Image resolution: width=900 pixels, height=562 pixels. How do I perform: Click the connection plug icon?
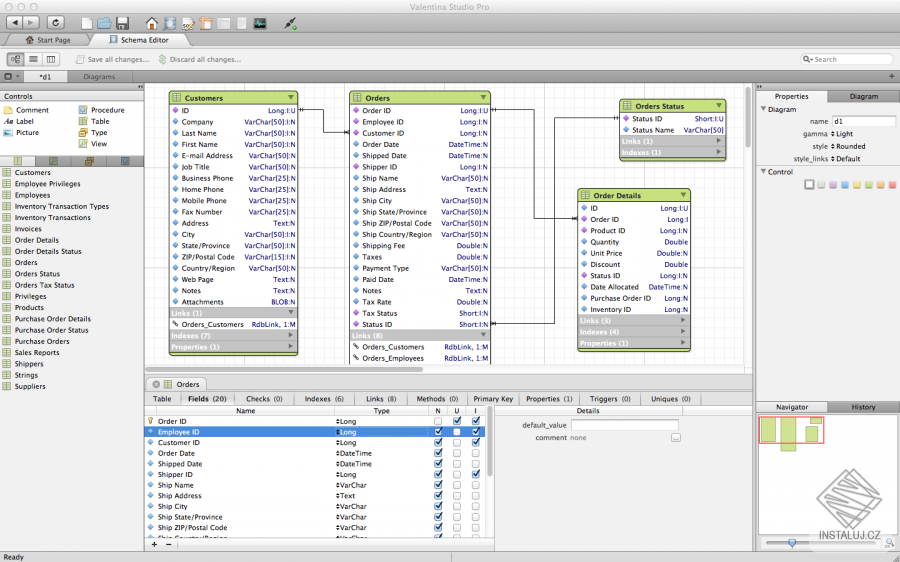tap(290, 24)
